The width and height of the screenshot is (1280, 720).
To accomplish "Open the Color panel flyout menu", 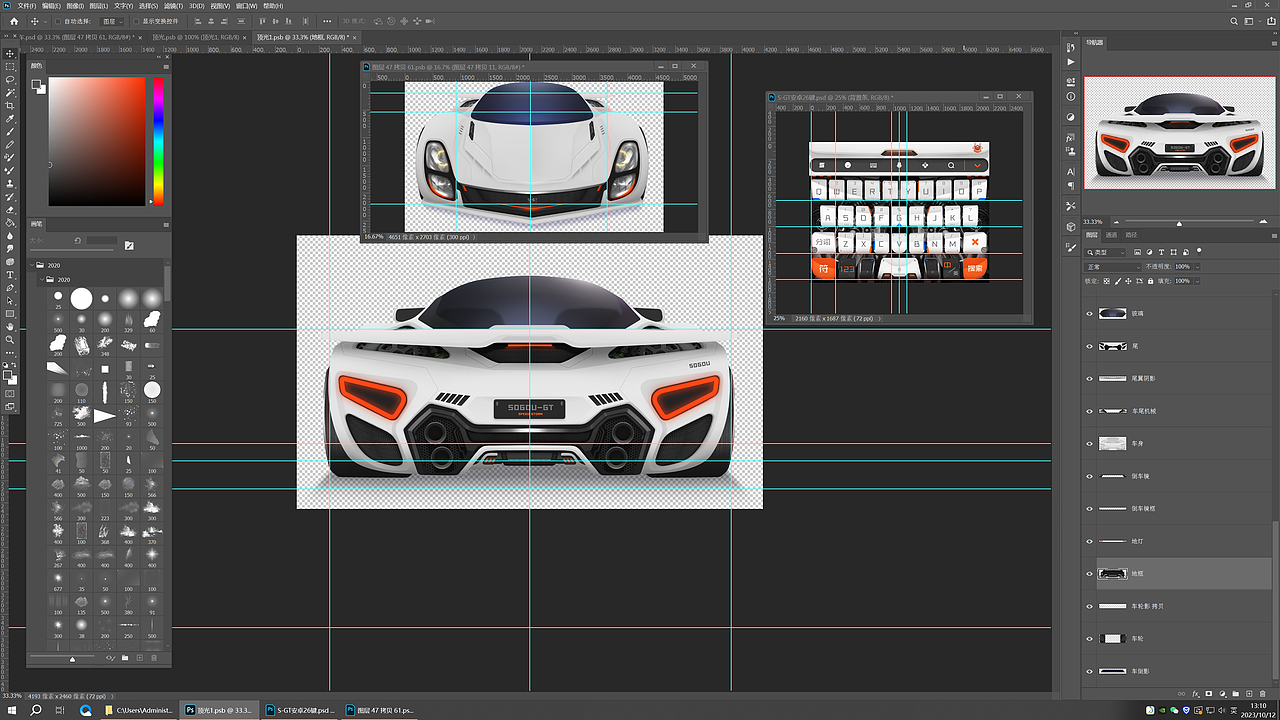I will [x=167, y=65].
